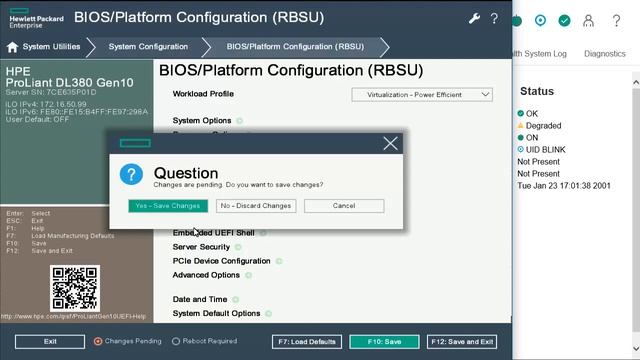This screenshot has height=360, width=640.
Task: Click the info circle next to PCIe Device Configuration
Action: click(279, 261)
